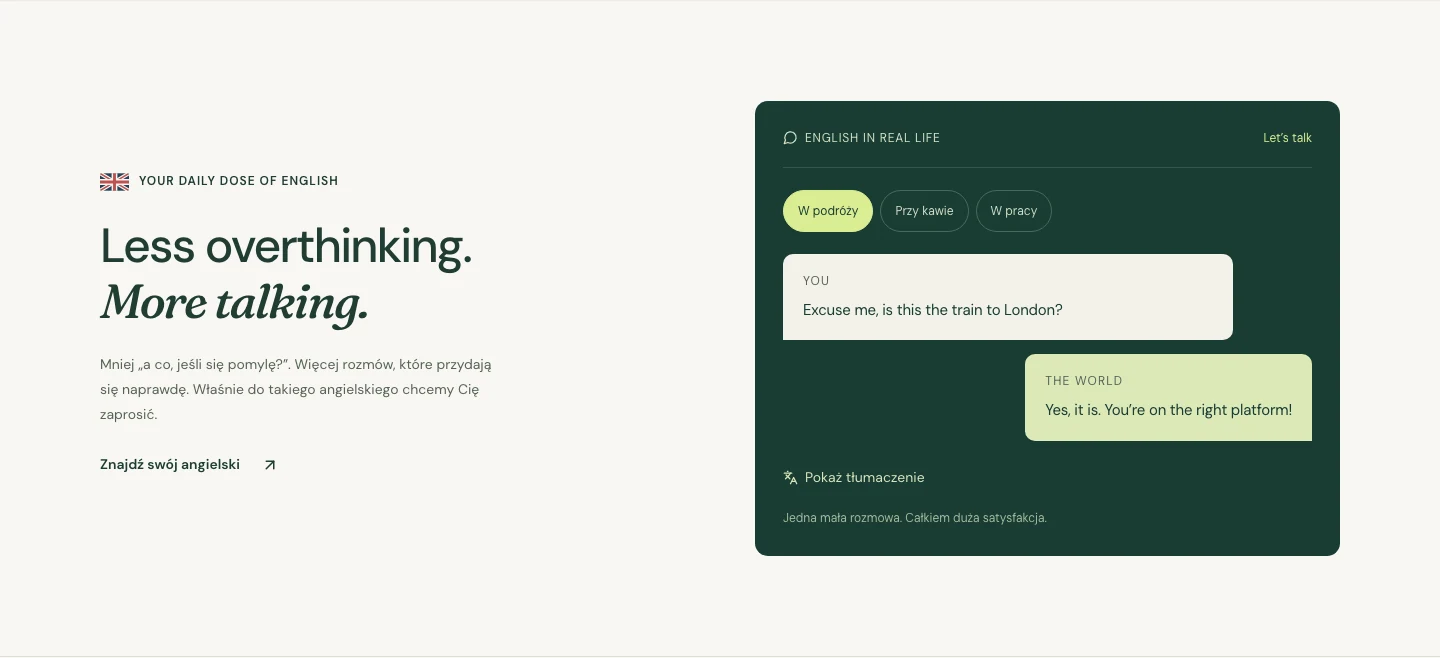Open the W pracy tab
This screenshot has width=1440, height=658.
1014,211
